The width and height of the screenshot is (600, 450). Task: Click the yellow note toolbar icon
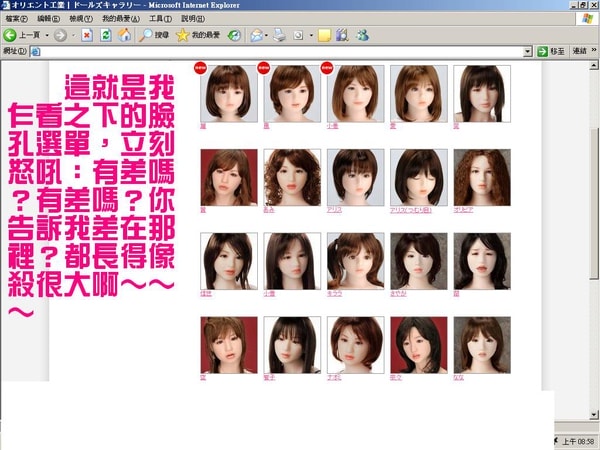tap(324, 36)
